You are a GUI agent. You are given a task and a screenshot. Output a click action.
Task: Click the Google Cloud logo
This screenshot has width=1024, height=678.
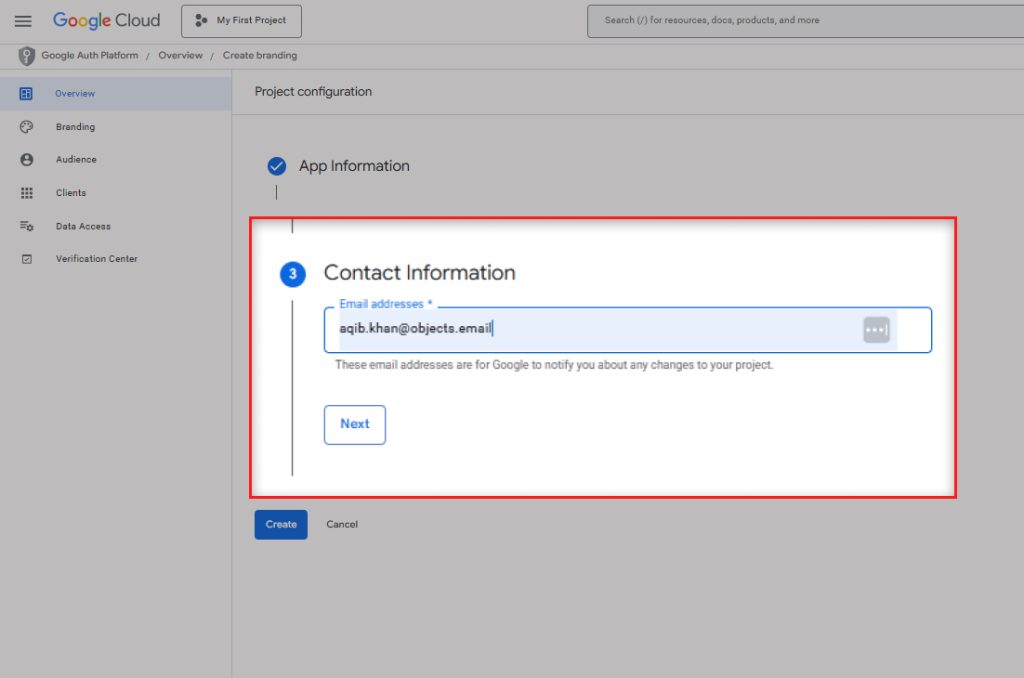[106, 21]
